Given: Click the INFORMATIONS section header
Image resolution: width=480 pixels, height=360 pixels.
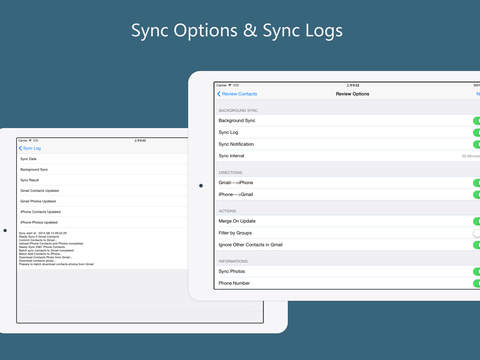Looking at the screenshot, I should coord(233,261).
